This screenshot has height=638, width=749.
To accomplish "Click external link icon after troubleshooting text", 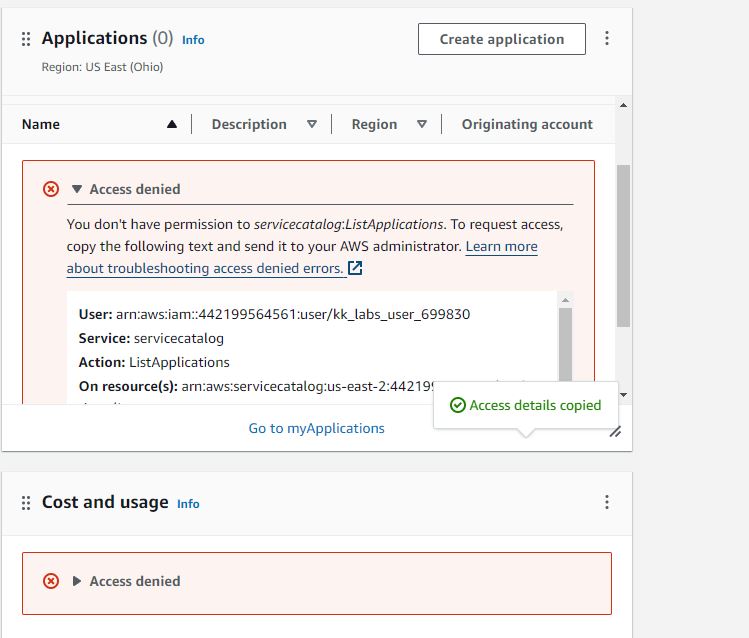I will click(355, 269).
